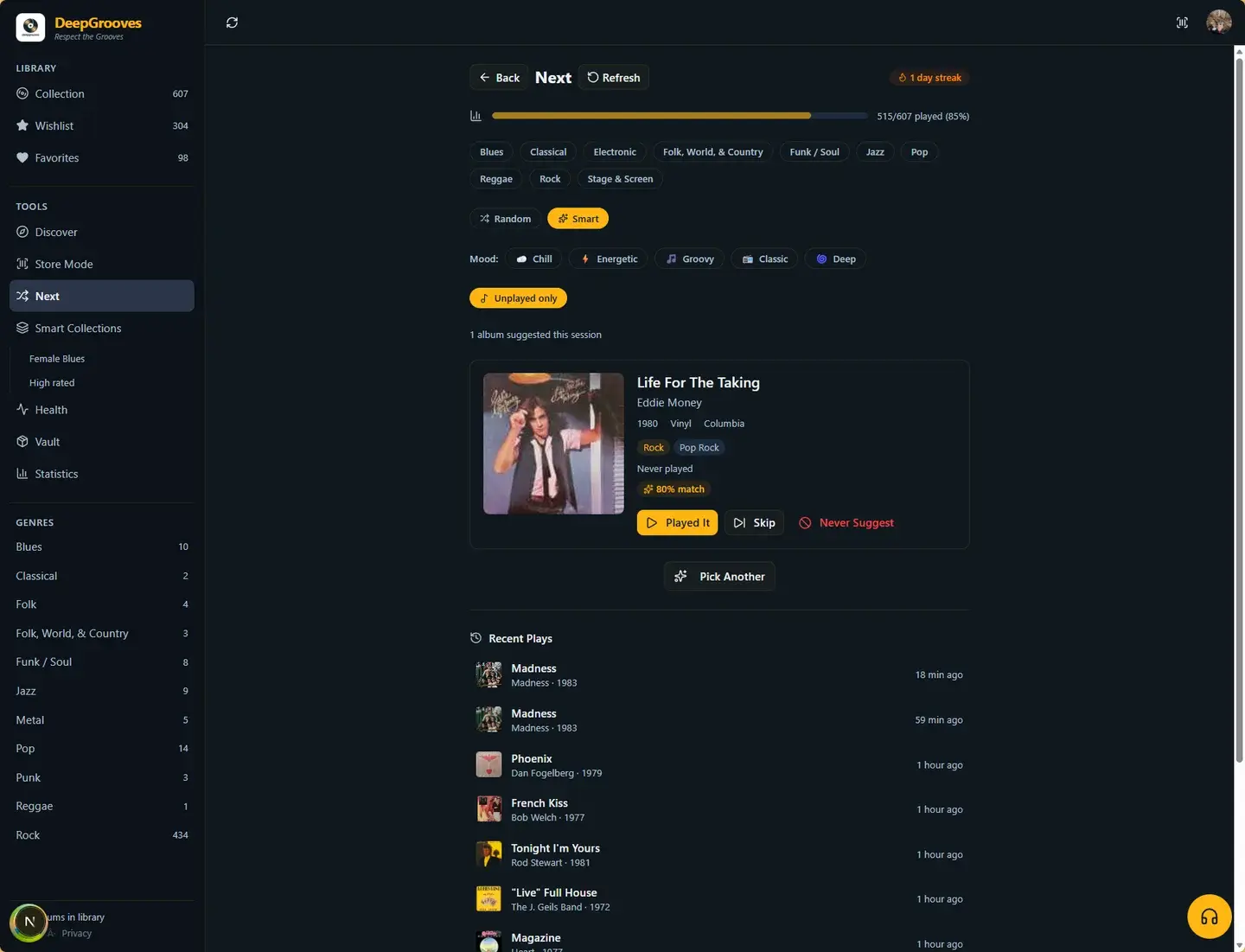Click the blocked circle icon on Never Suggest
Screen dimensions: 1245x952
[805, 523]
